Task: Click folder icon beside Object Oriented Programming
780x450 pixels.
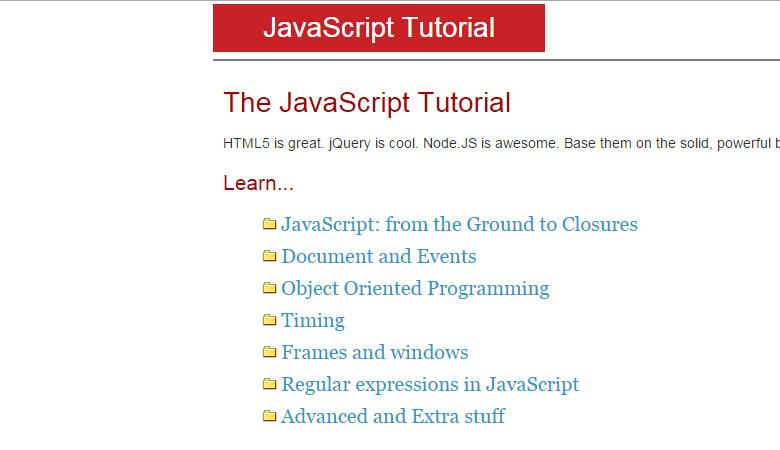Action: point(269,289)
